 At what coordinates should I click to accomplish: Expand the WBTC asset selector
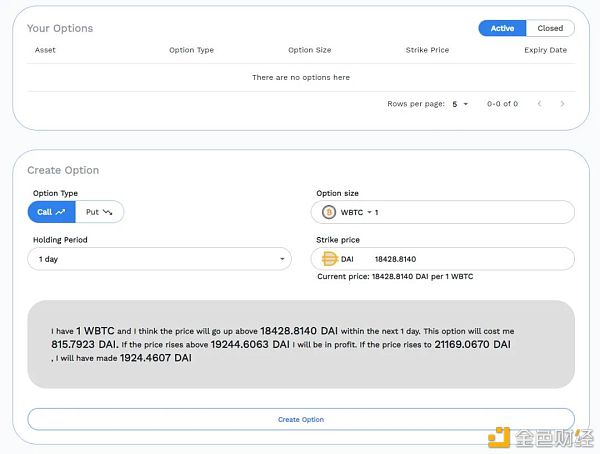pos(356,212)
